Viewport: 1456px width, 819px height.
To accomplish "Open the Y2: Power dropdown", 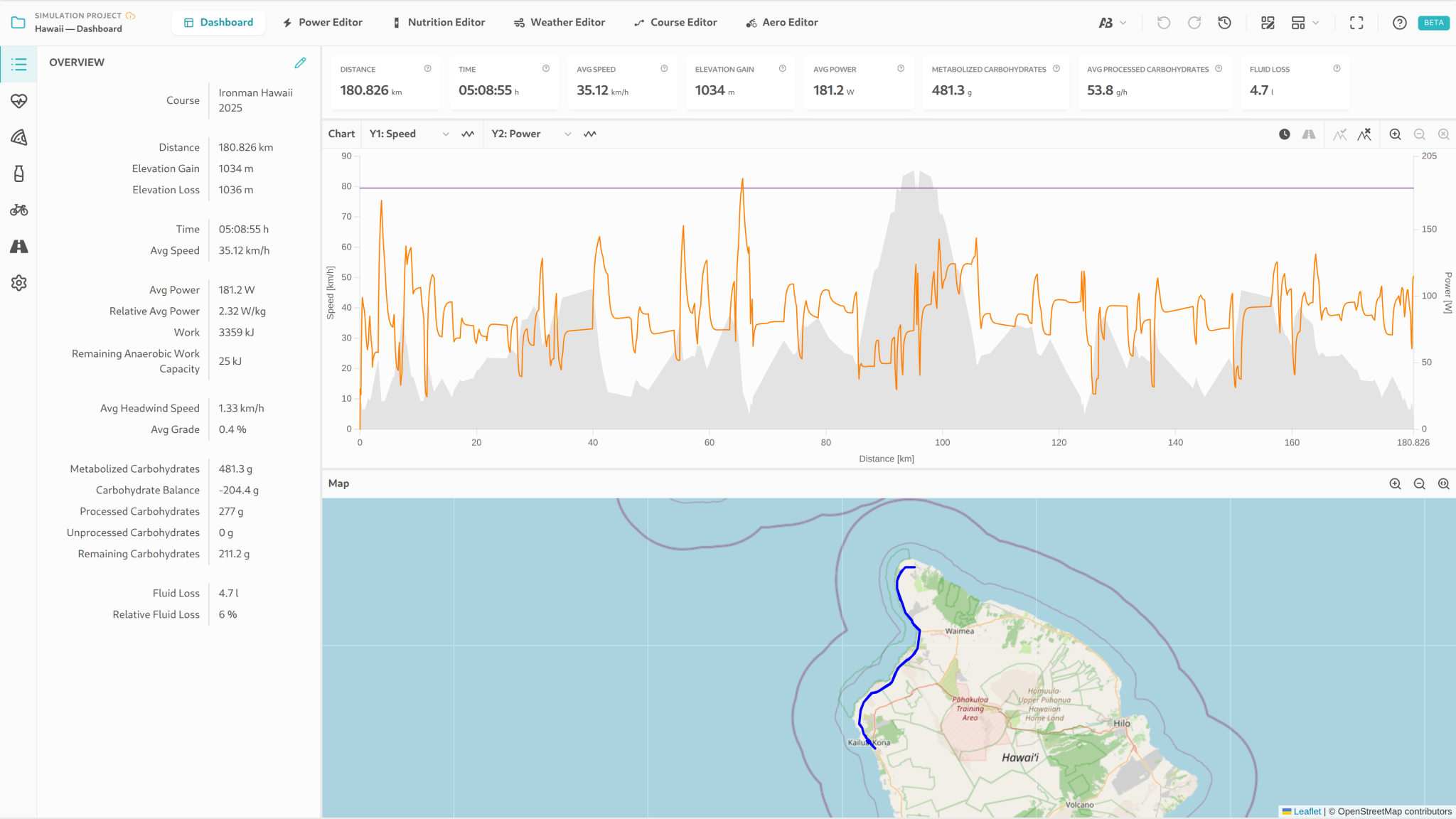I will 531,134.
